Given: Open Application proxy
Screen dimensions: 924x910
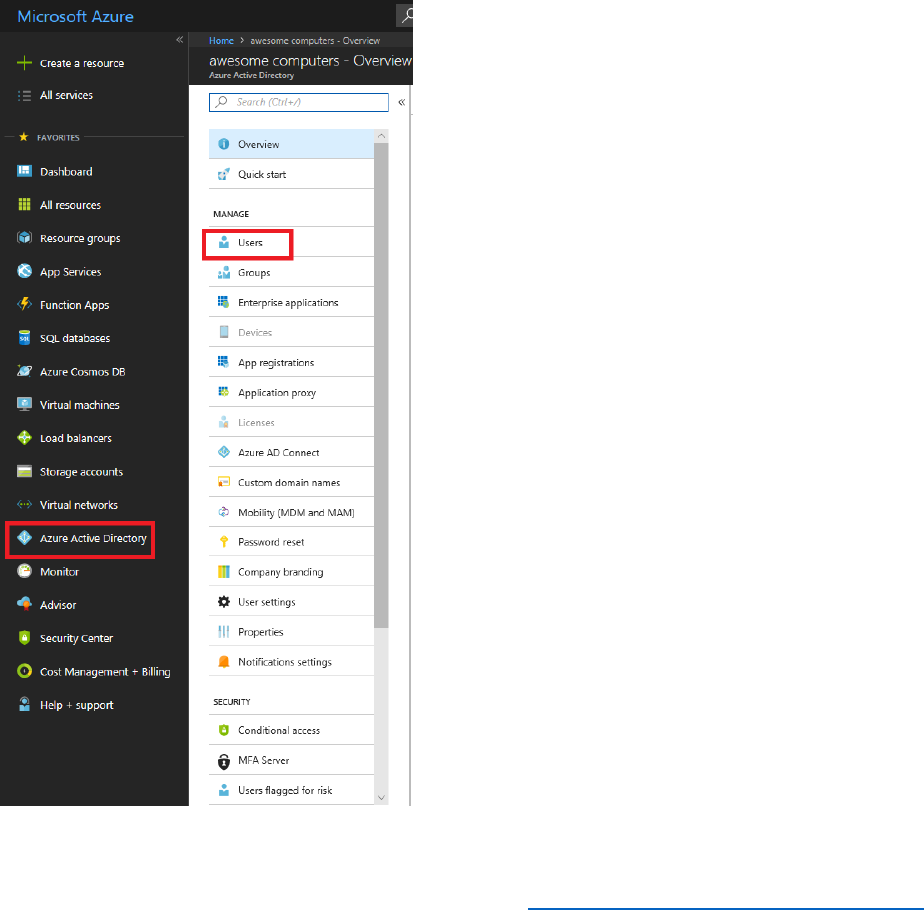Looking at the screenshot, I should pos(291,393).
